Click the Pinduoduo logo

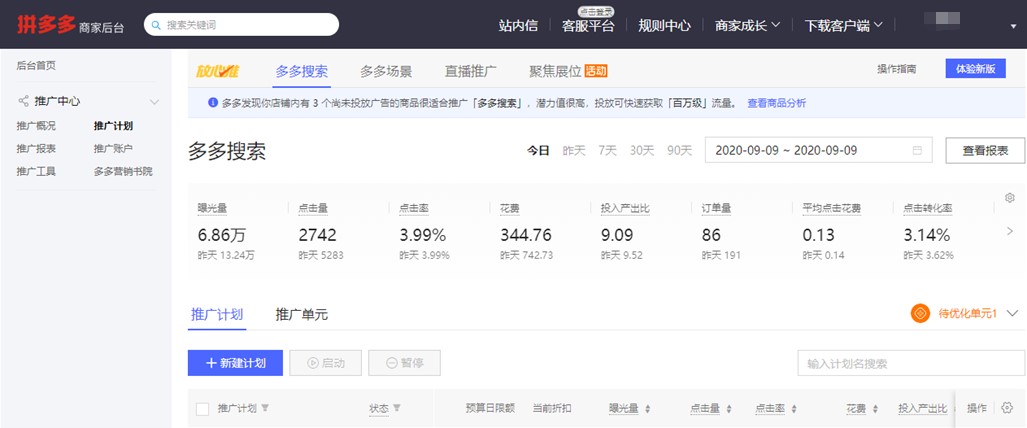point(45,25)
